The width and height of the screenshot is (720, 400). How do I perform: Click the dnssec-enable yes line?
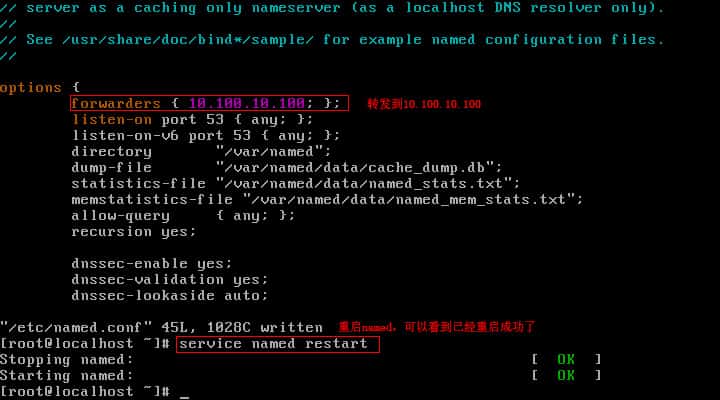(152, 264)
